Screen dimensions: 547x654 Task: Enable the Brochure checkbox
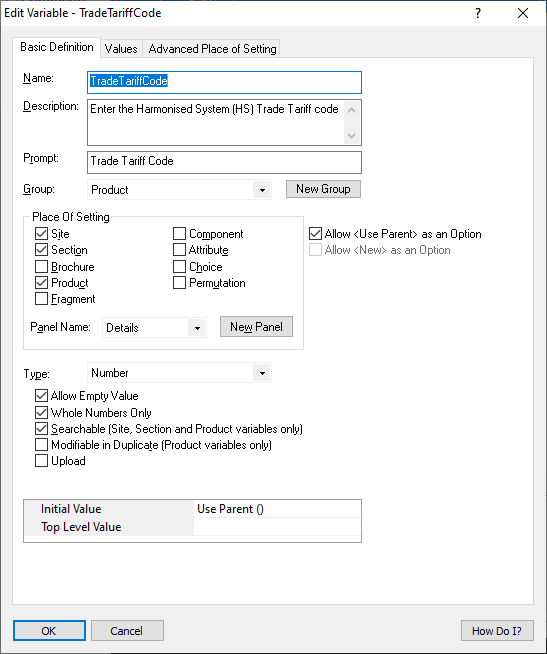tap(41, 267)
